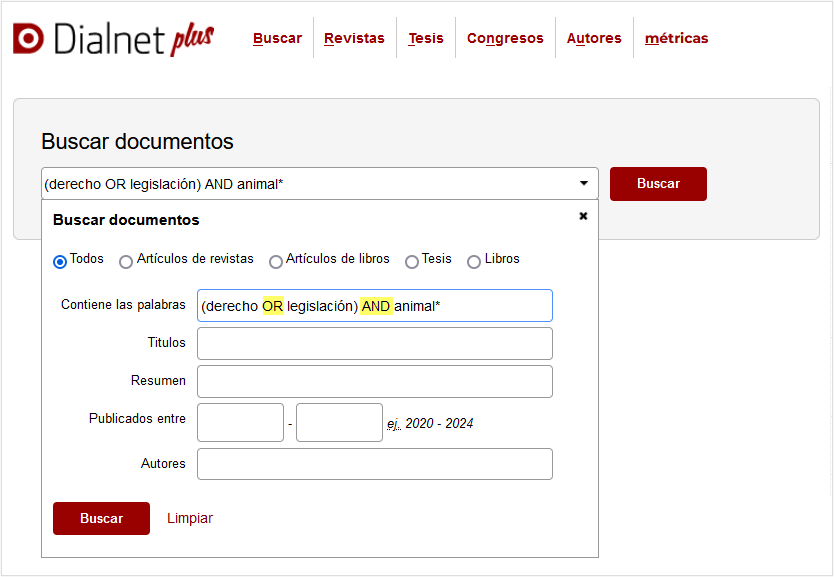Open the métricas navigation link
The image size is (834, 577).
tap(677, 38)
